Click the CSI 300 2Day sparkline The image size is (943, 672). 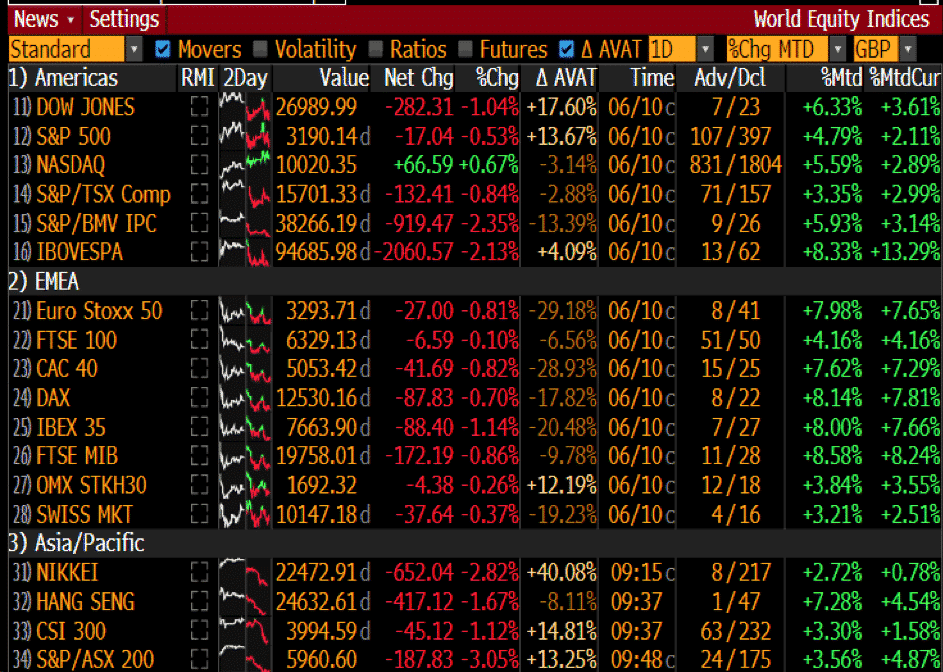245,630
